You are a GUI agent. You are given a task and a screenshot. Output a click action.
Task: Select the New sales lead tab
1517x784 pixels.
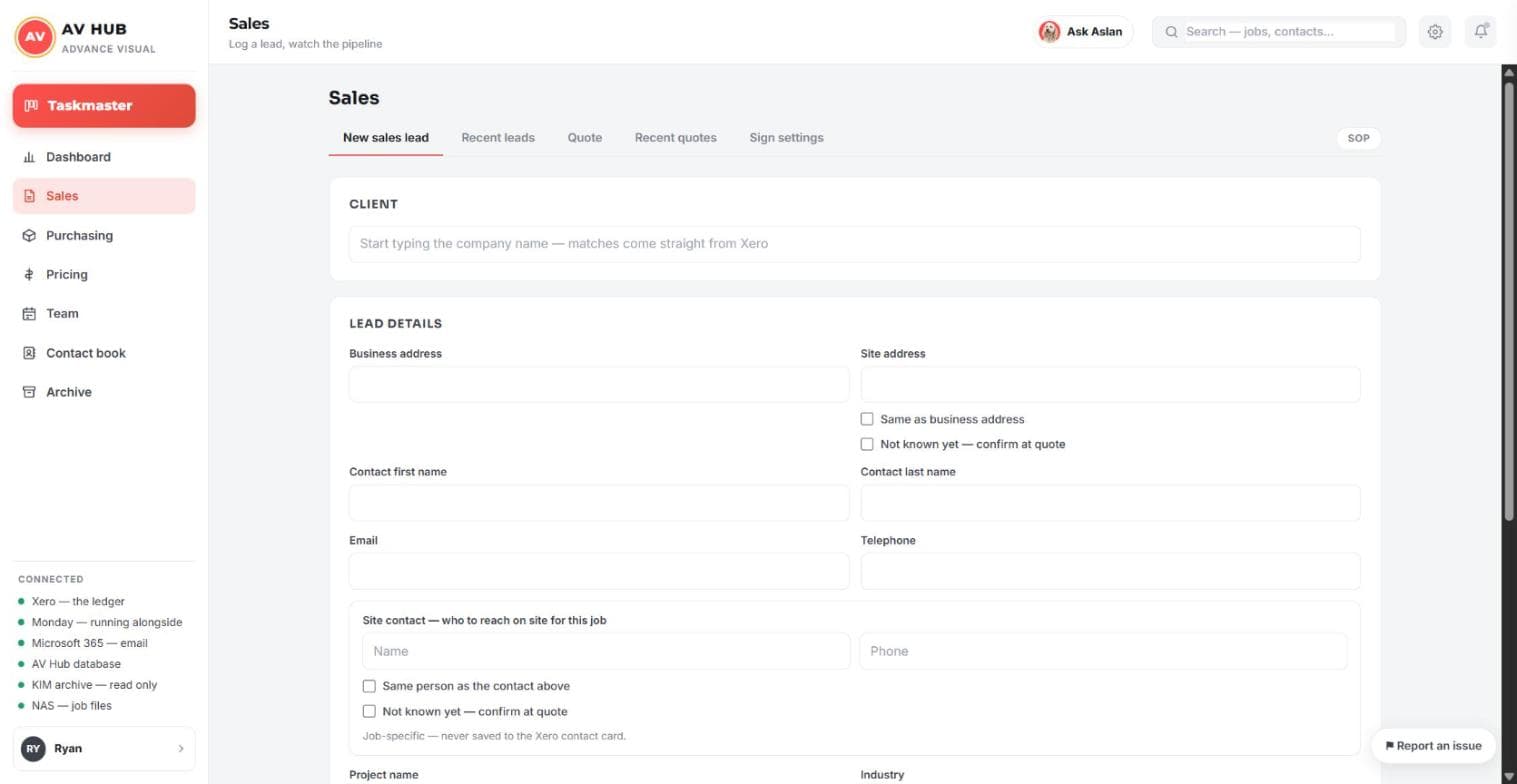tap(386, 138)
